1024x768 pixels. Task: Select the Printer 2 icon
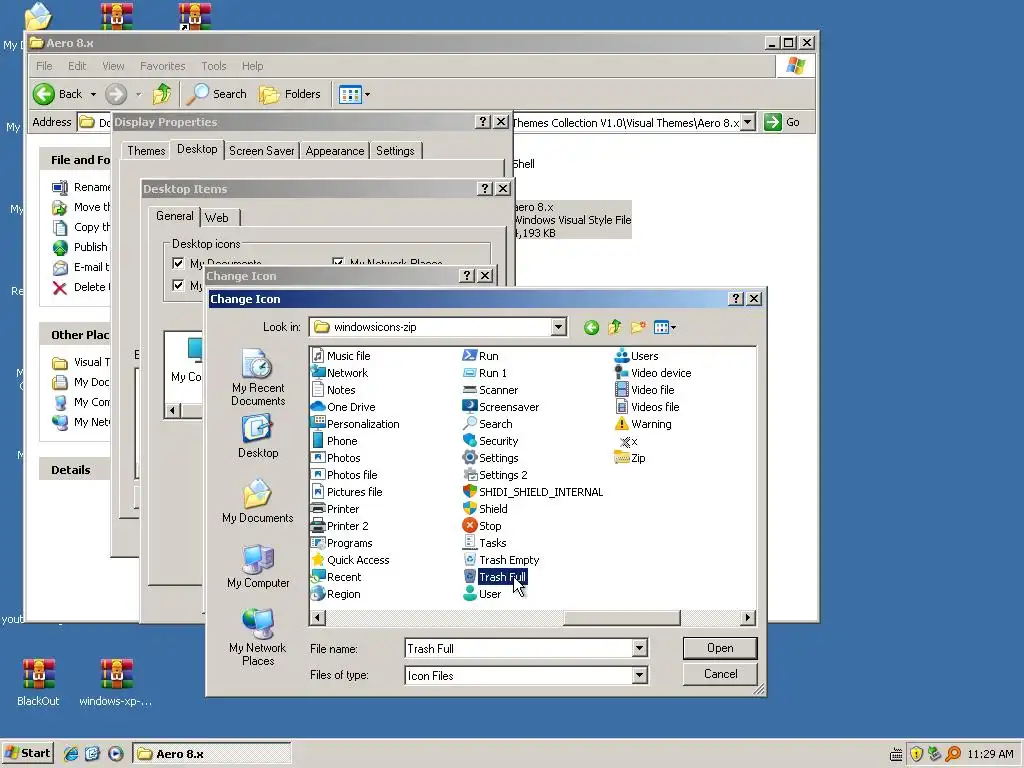[x=340, y=526]
